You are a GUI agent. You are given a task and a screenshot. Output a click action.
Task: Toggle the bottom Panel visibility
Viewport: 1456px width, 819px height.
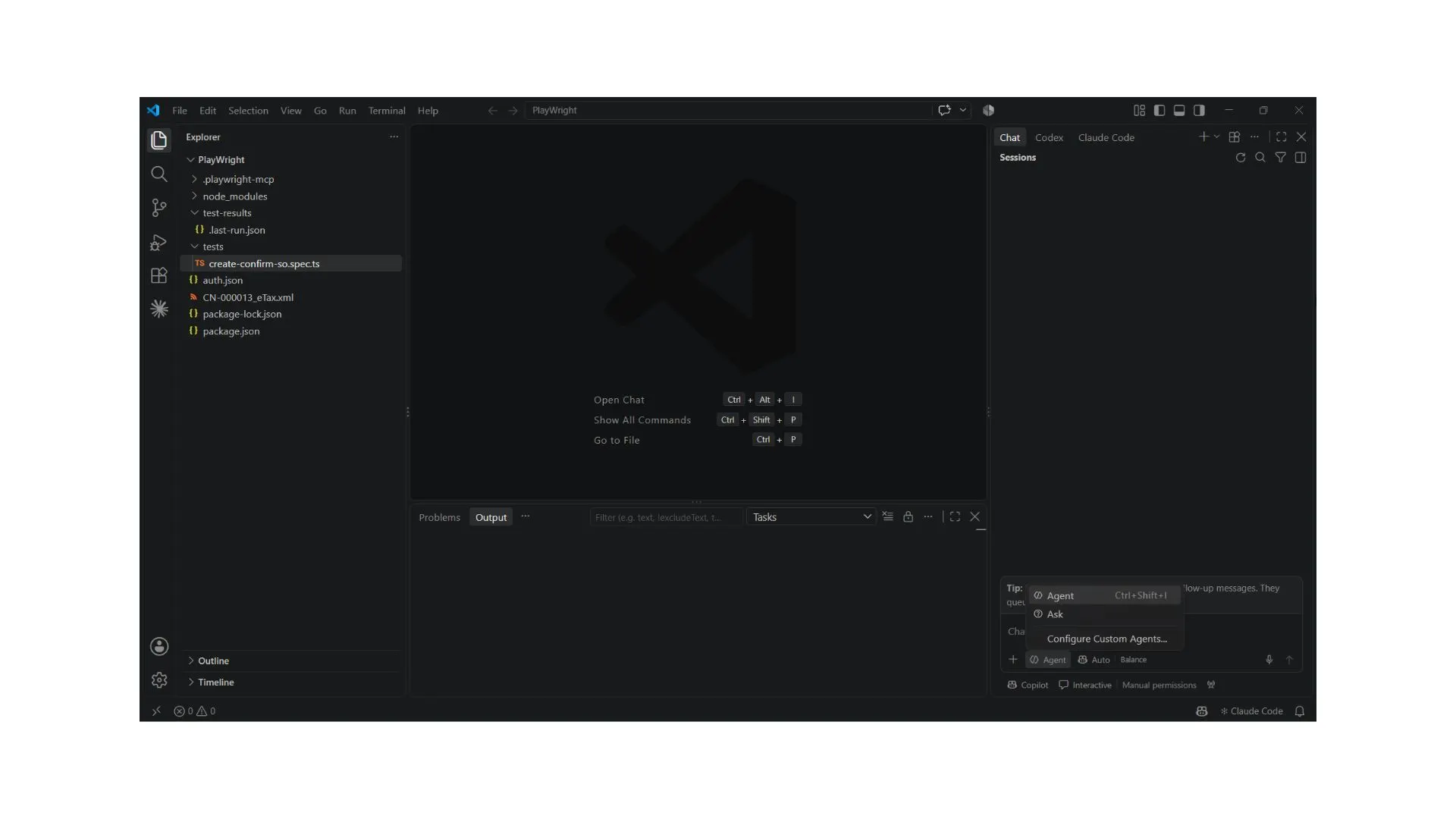pyautogui.click(x=1179, y=111)
